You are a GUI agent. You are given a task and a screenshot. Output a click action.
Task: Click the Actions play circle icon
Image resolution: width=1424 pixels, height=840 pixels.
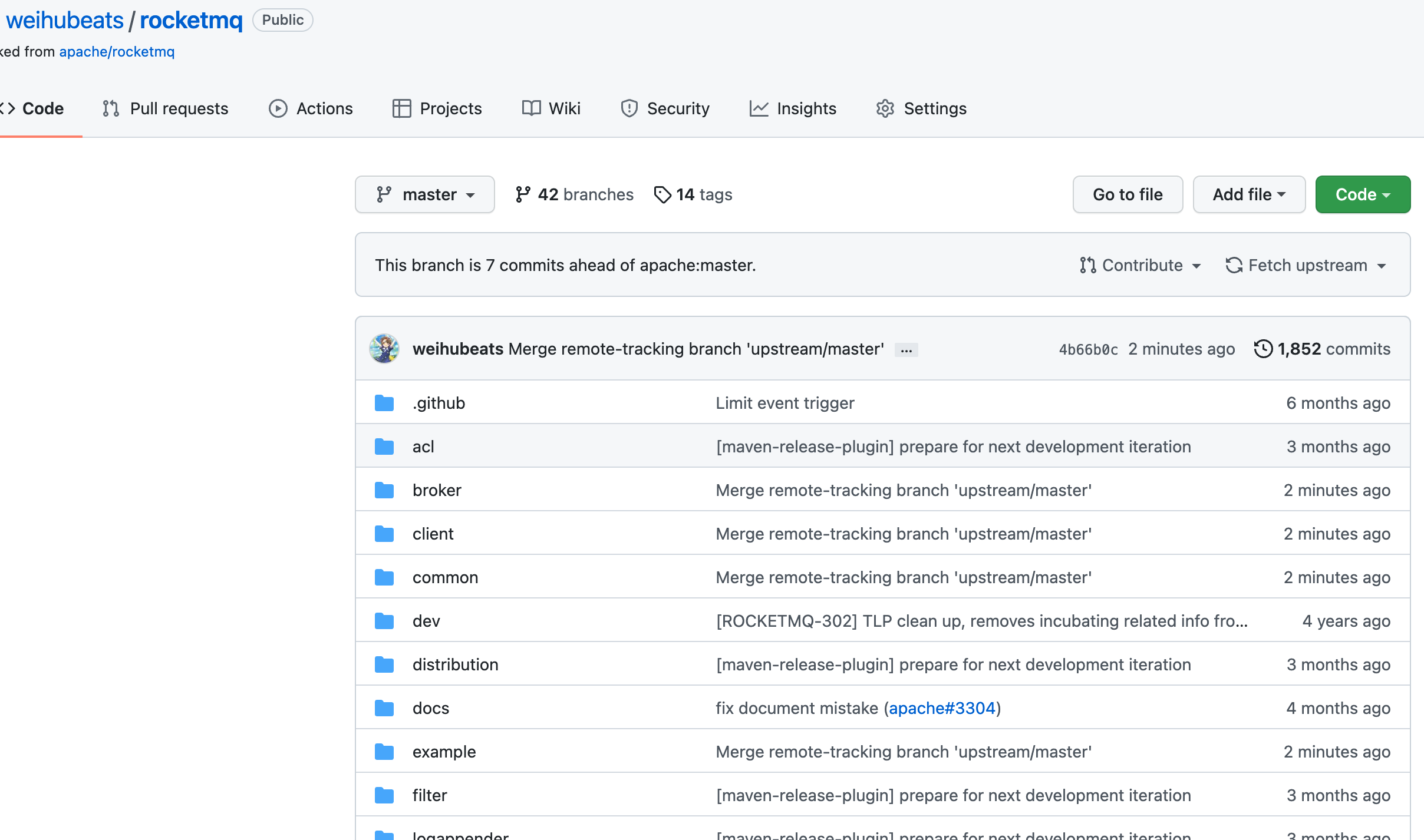coord(278,108)
